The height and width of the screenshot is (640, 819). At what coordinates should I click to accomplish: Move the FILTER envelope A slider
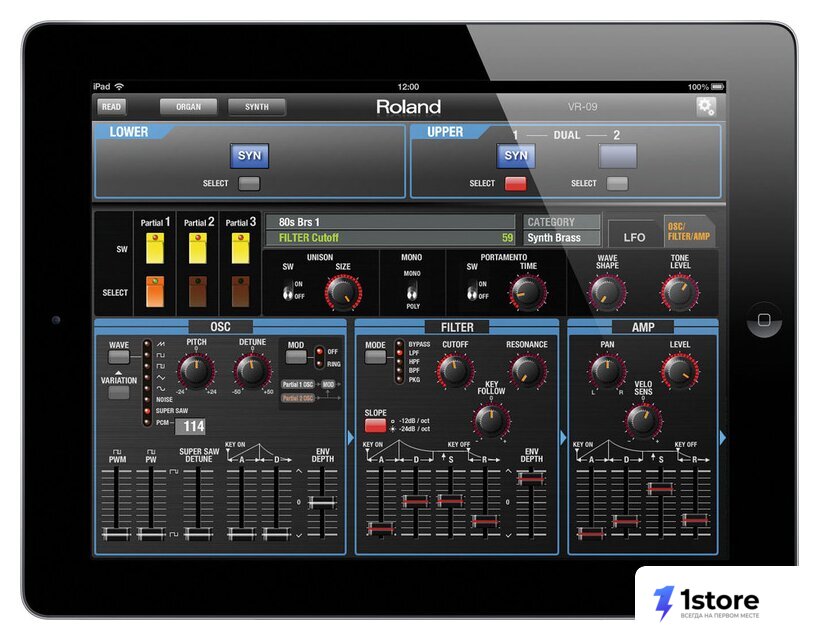tap(381, 528)
